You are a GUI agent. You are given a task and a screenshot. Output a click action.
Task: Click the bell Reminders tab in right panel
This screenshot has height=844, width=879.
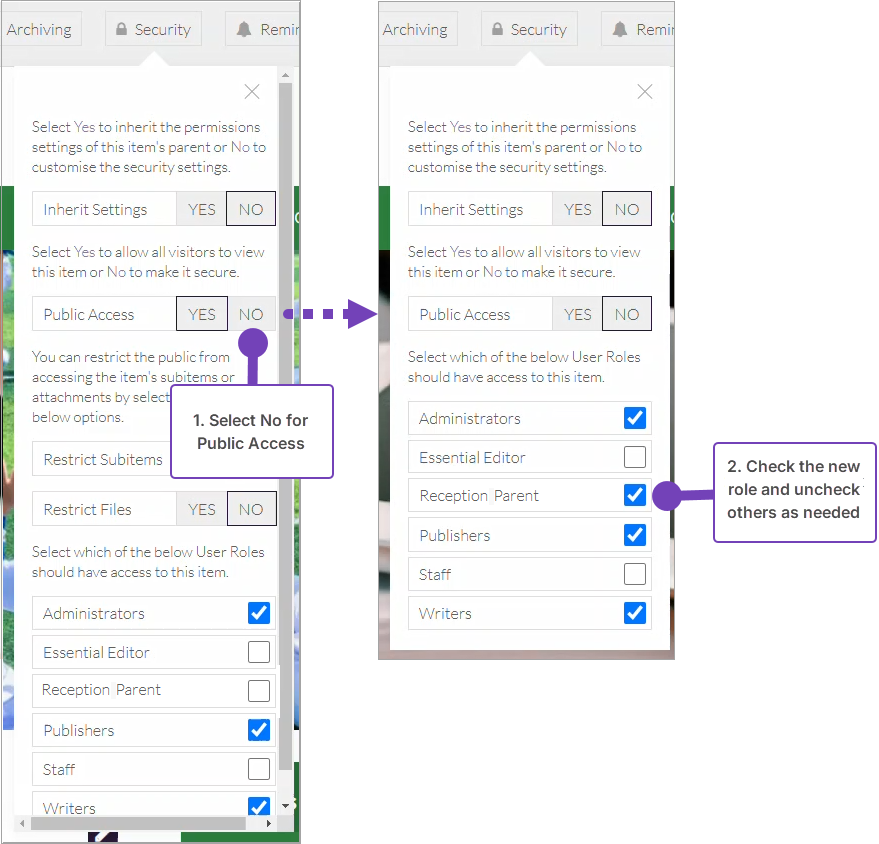click(x=640, y=29)
